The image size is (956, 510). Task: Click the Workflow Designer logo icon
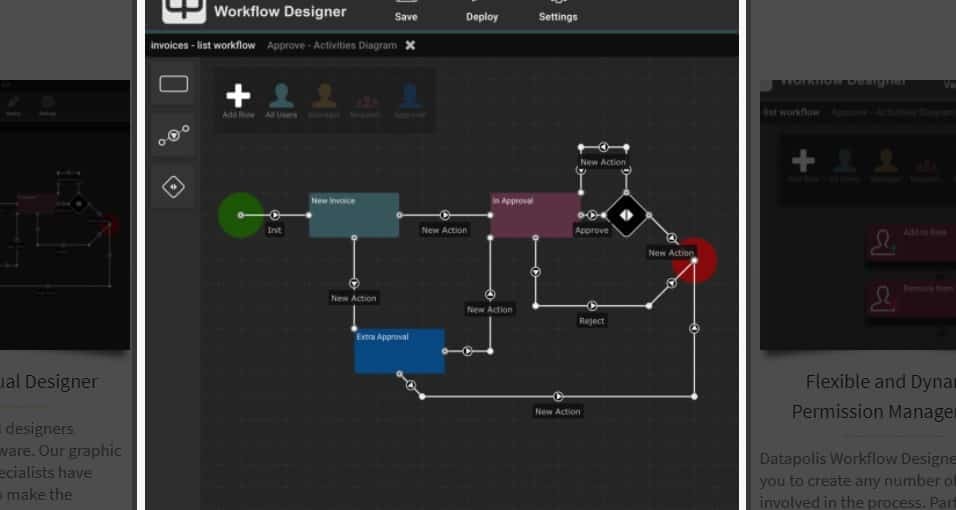click(183, 9)
